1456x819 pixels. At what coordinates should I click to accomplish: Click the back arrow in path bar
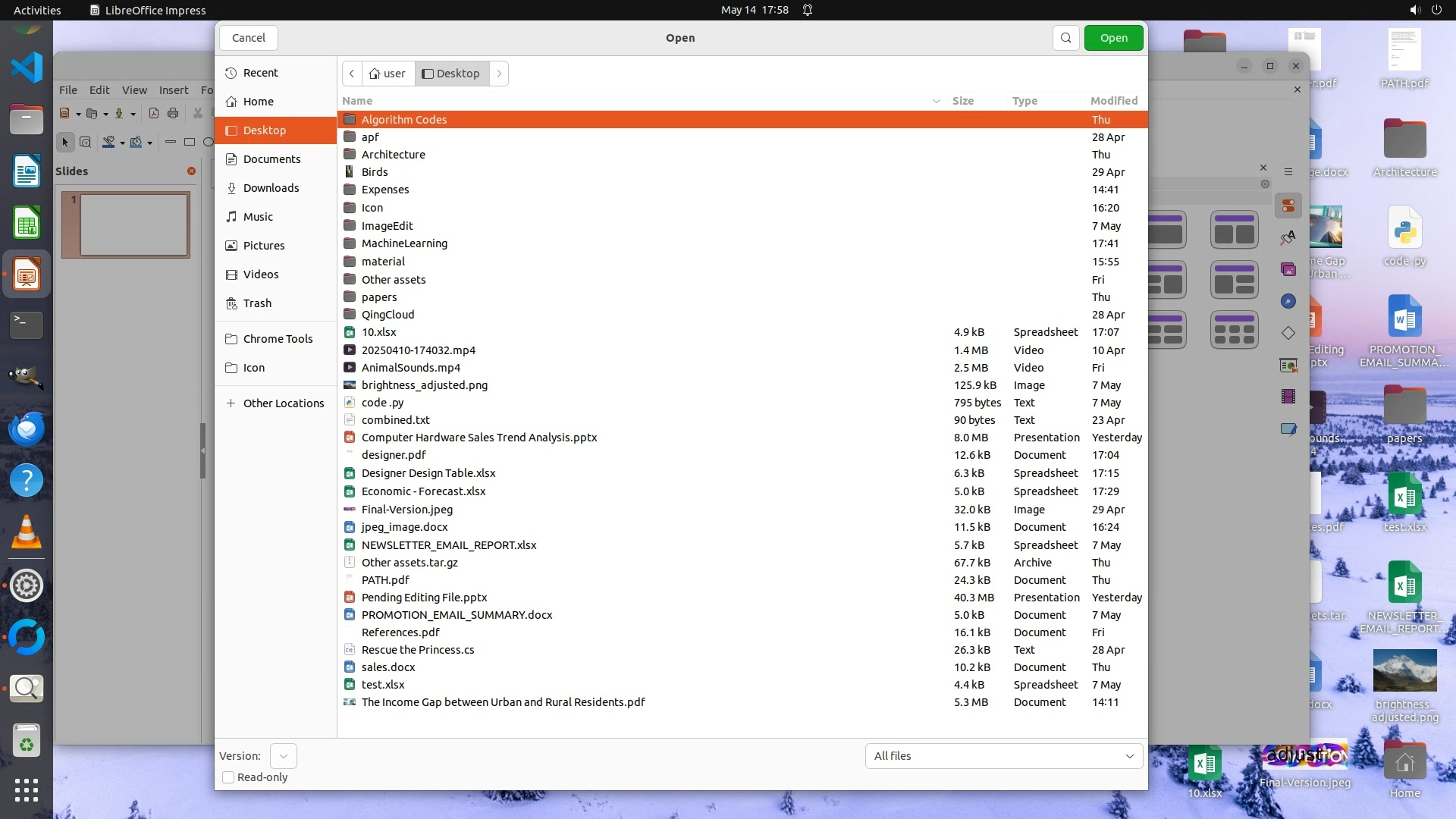(x=352, y=74)
